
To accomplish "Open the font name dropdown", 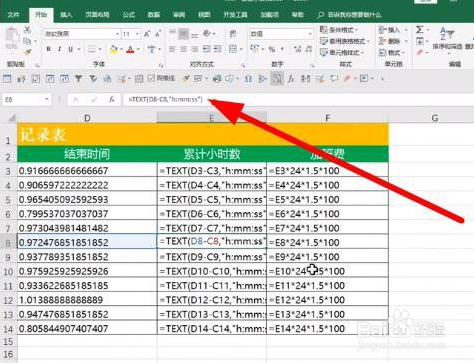I will pos(117,34).
